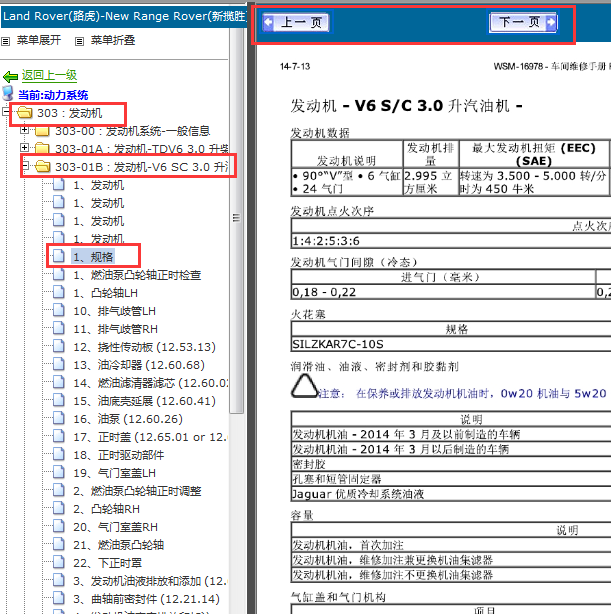Open 16、油泵 (12.60.26) document
Image resolution: width=611 pixels, height=614 pixels.
tap(128, 419)
